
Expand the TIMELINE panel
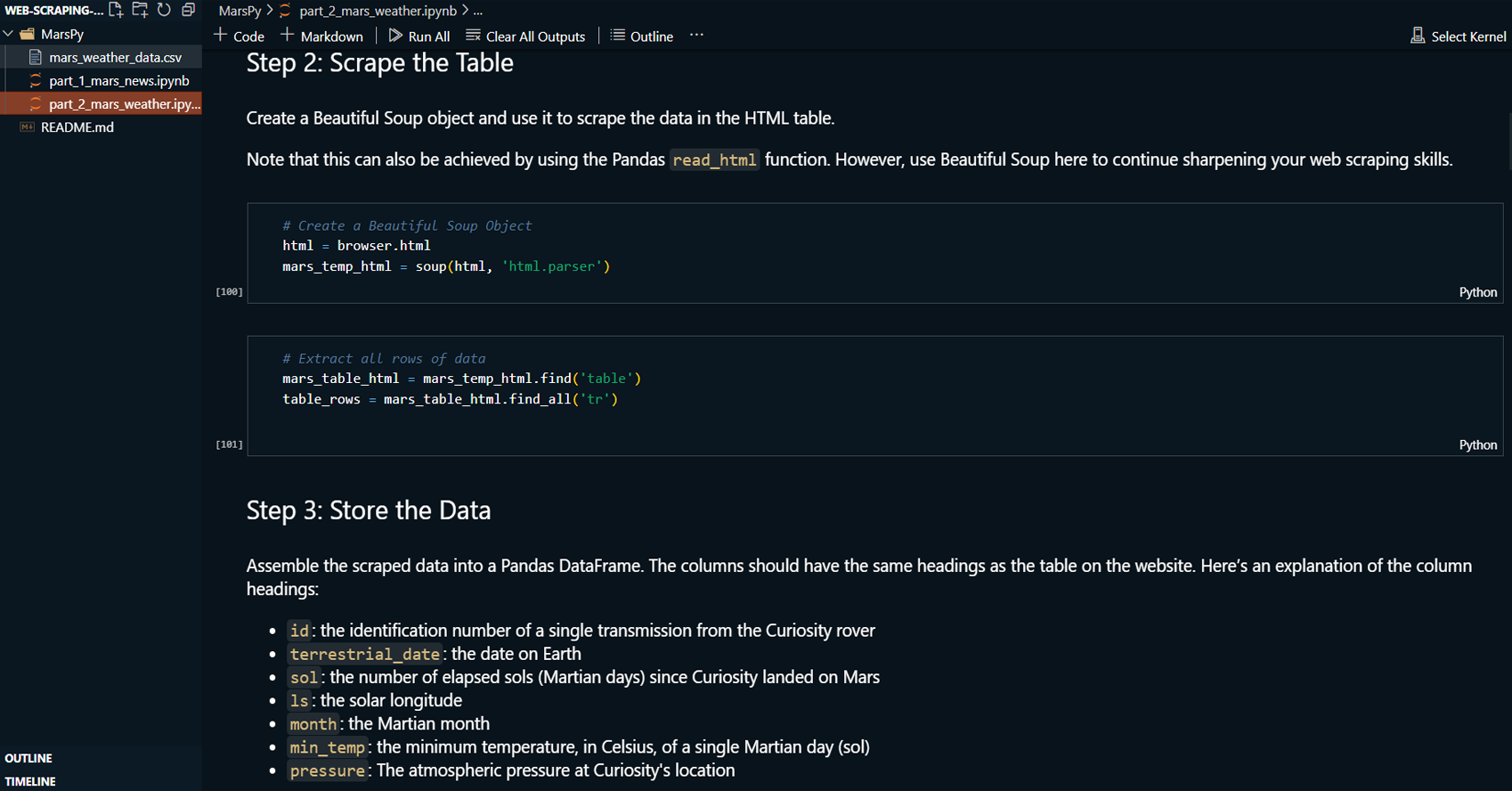click(30, 781)
